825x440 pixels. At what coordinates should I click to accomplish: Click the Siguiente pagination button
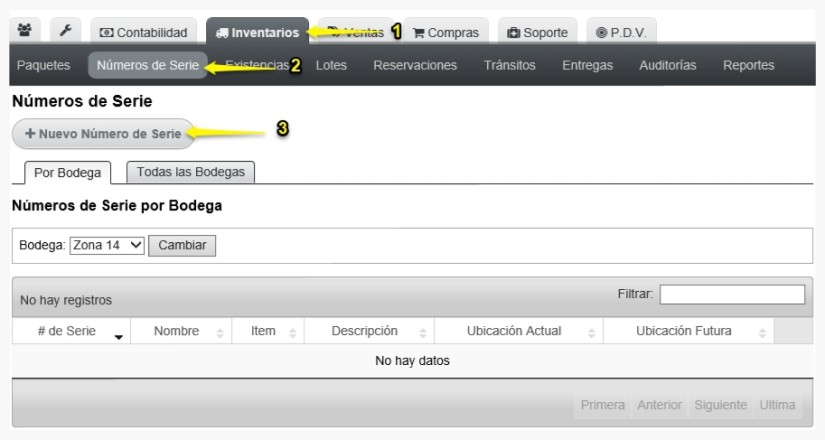click(720, 405)
